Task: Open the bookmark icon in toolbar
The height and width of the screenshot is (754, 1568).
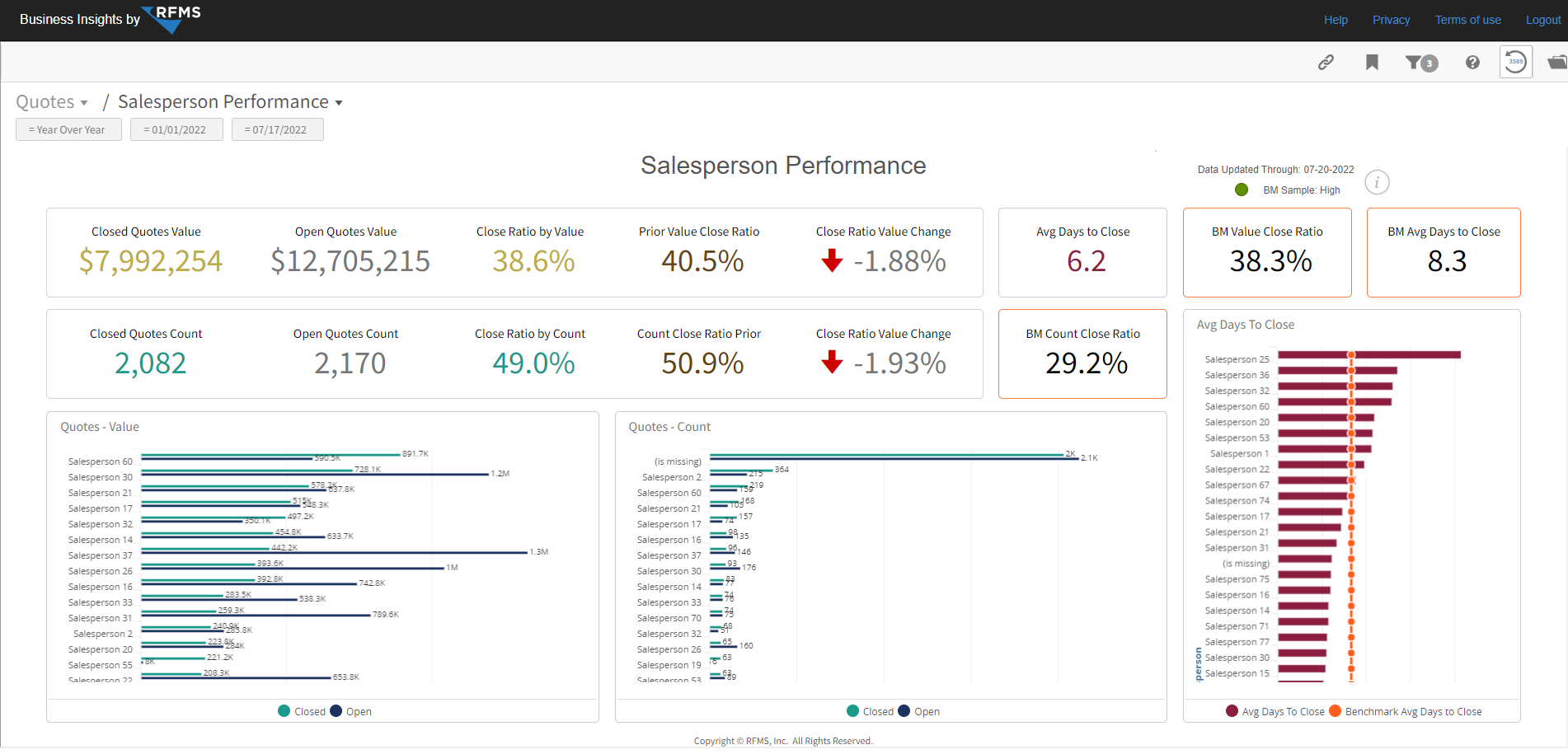Action: click(1372, 62)
